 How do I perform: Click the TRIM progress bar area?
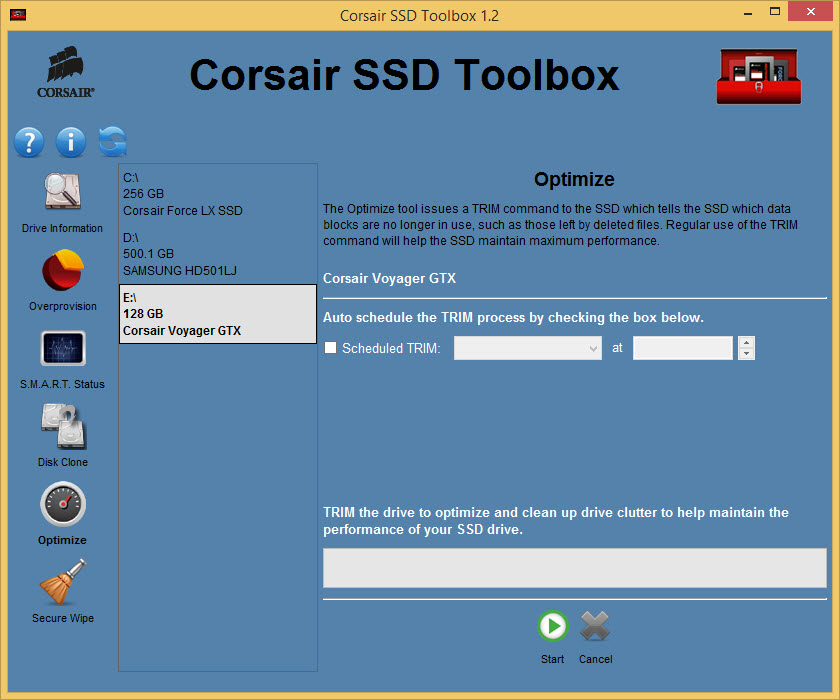tap(574, 568)
